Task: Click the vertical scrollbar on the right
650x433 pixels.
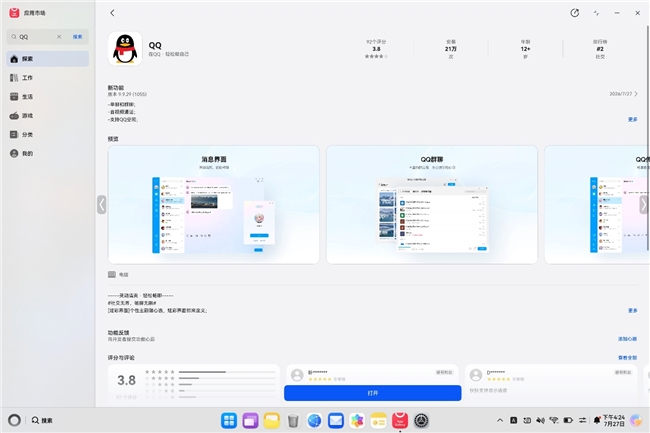Action: coord(648,138)
